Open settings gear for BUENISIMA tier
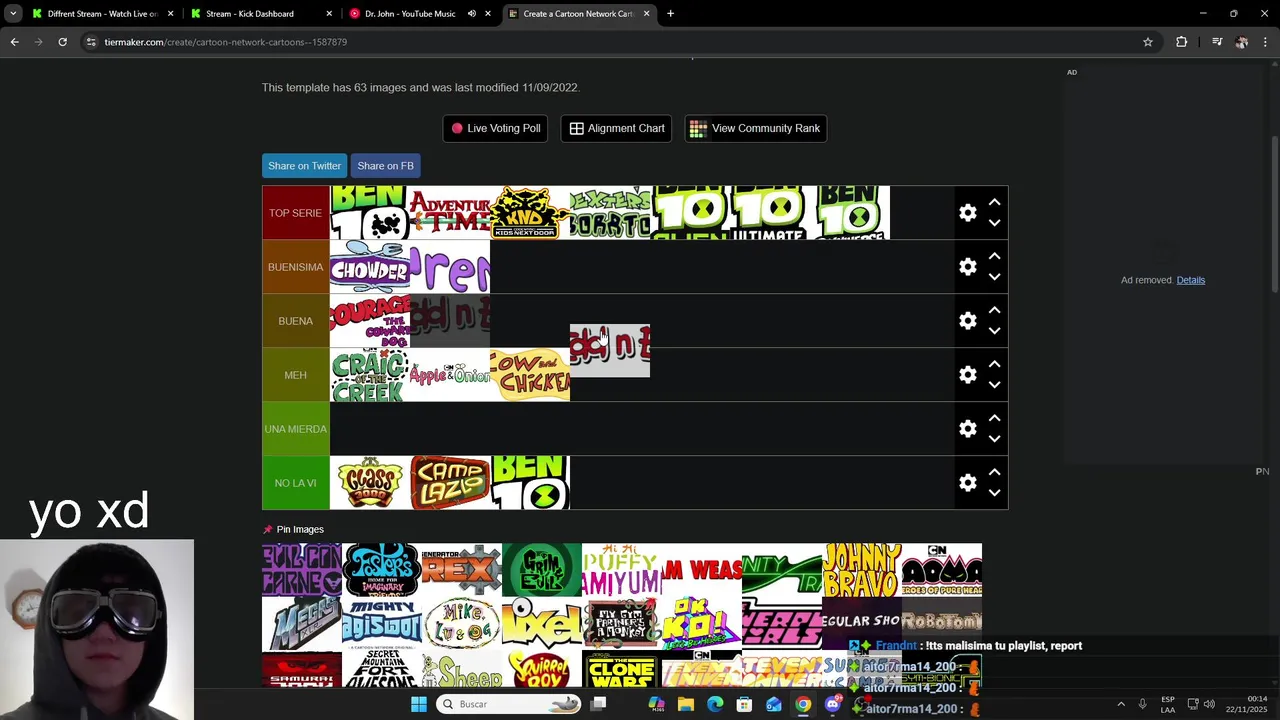Screen dimensions: 1280x720 [967, 267]
